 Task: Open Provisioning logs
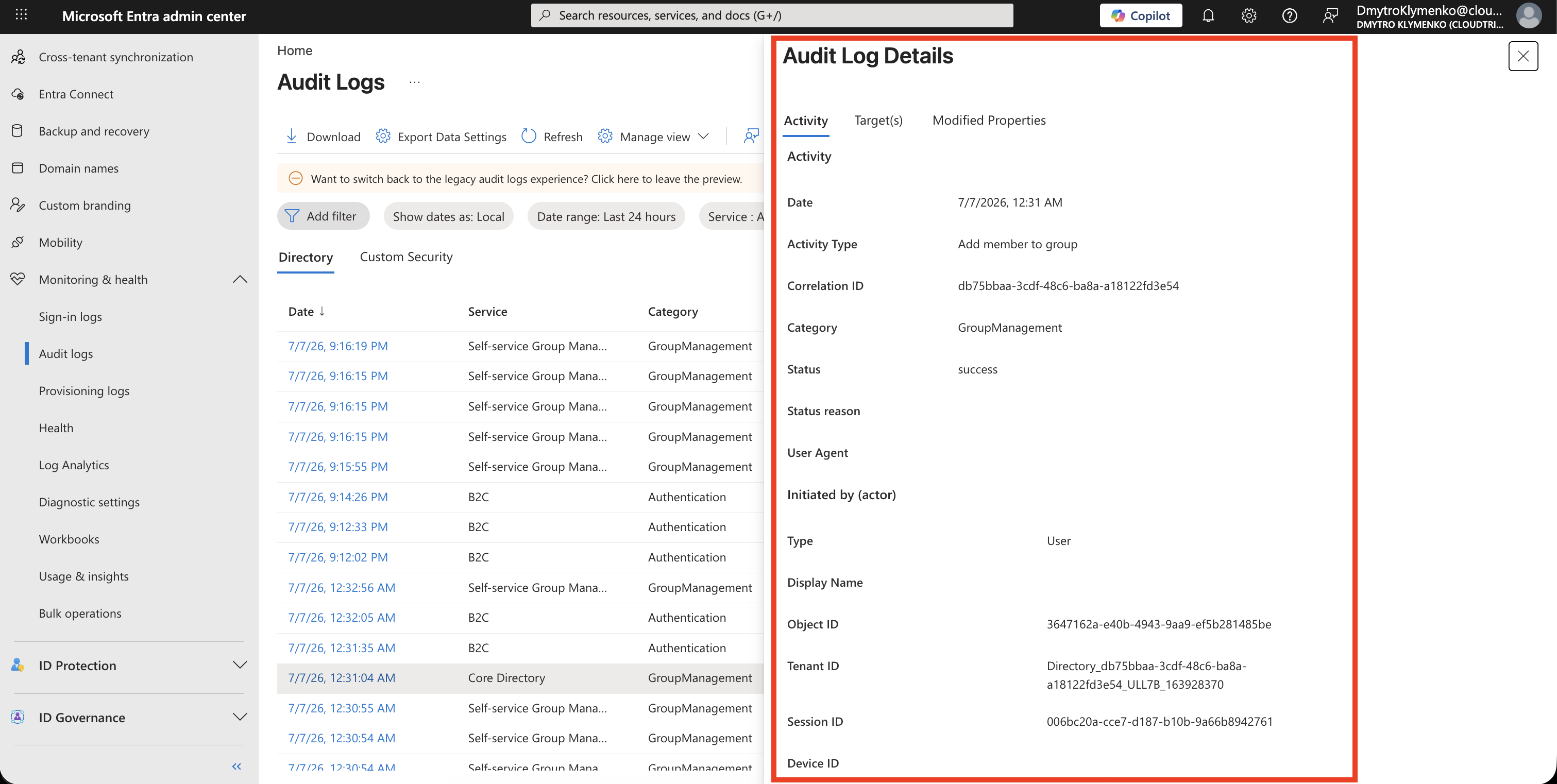tap(84, 391)
